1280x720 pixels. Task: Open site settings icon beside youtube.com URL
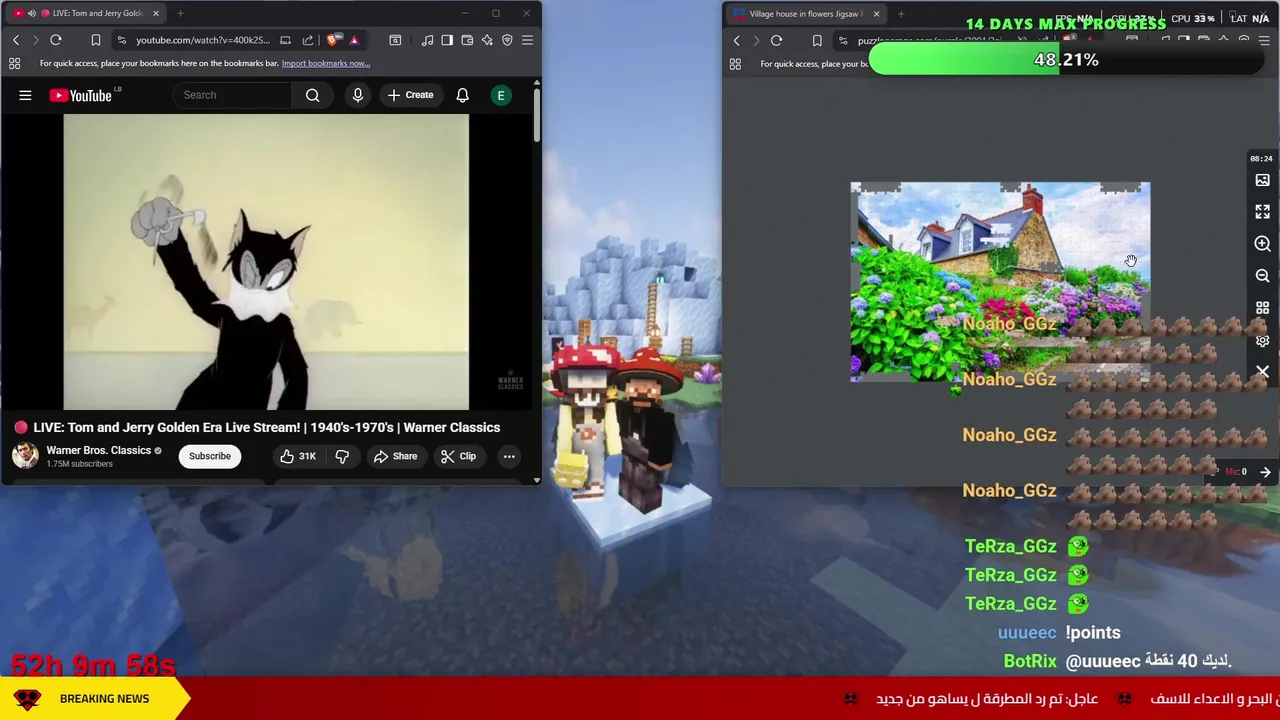[x=122, y=40]
